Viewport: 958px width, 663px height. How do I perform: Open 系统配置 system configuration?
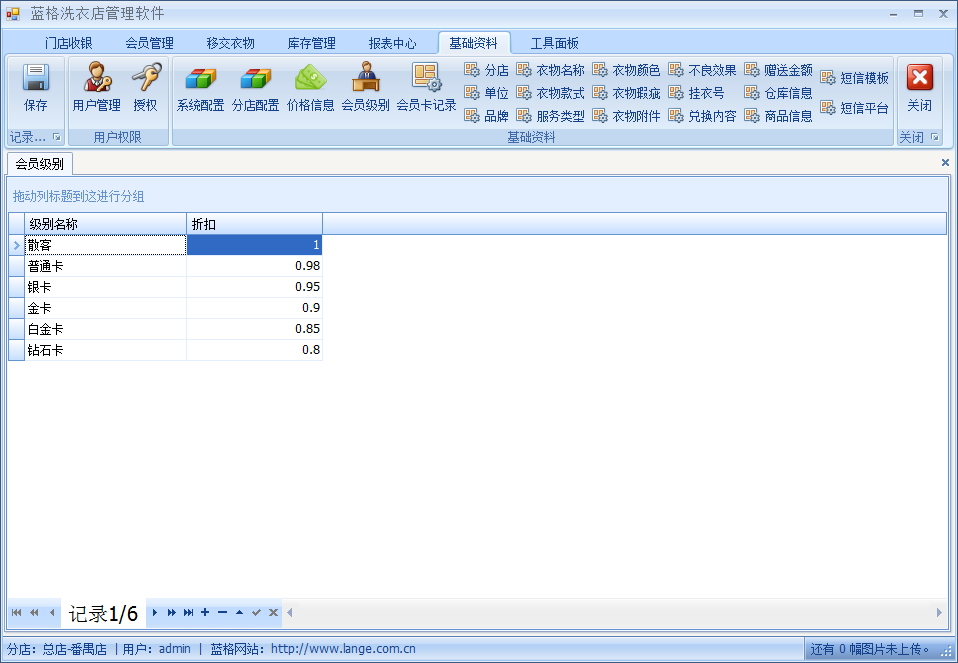click(200, 87)
